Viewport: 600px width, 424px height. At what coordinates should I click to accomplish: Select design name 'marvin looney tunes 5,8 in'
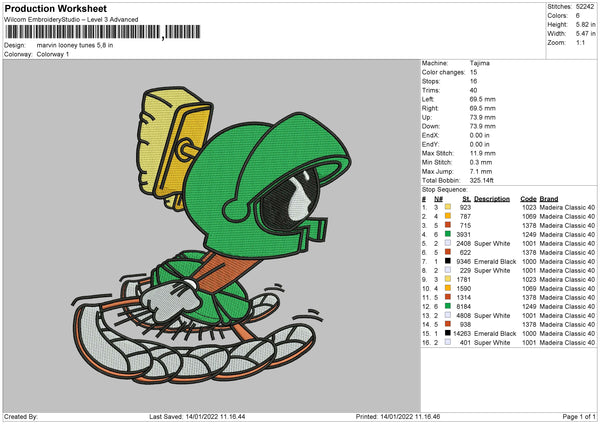click(x=75, y=45)
